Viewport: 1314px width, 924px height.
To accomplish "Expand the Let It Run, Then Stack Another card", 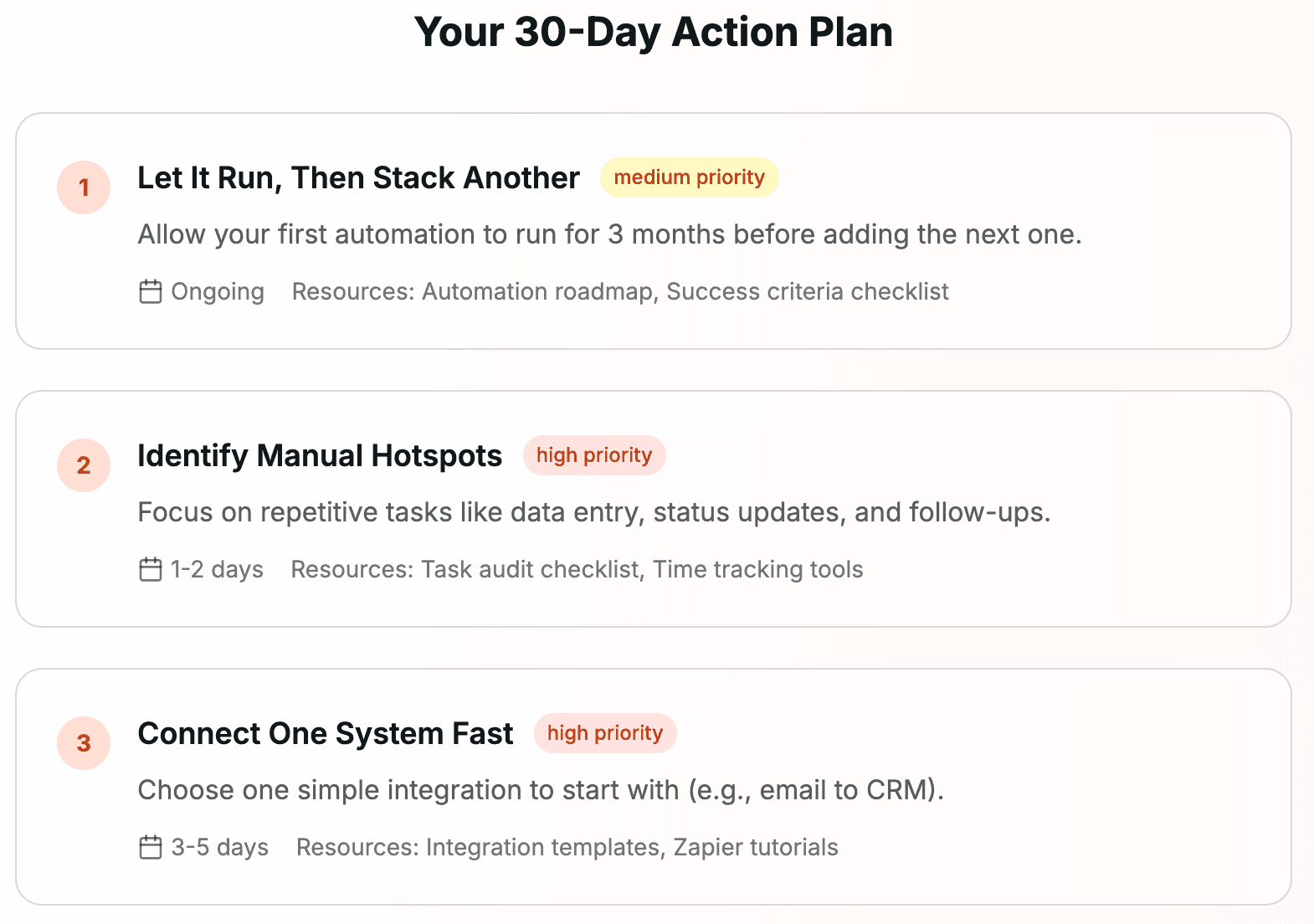I will (656, 229).
